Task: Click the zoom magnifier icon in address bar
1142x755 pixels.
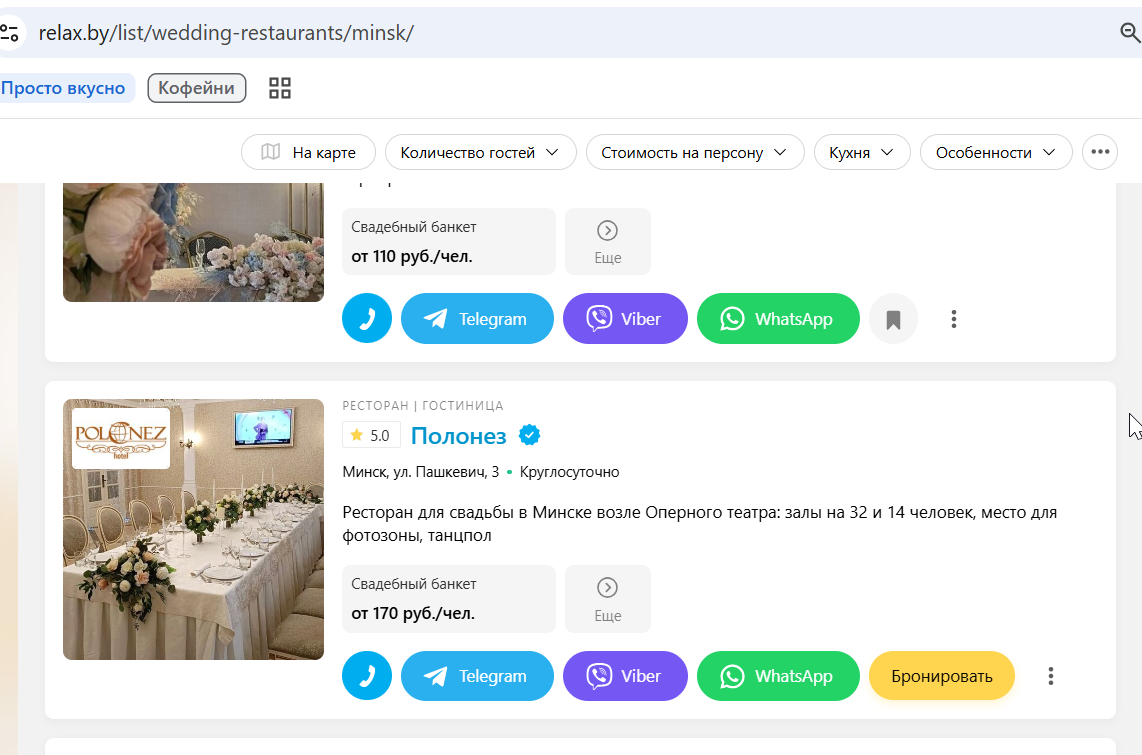Action: 1130,33
